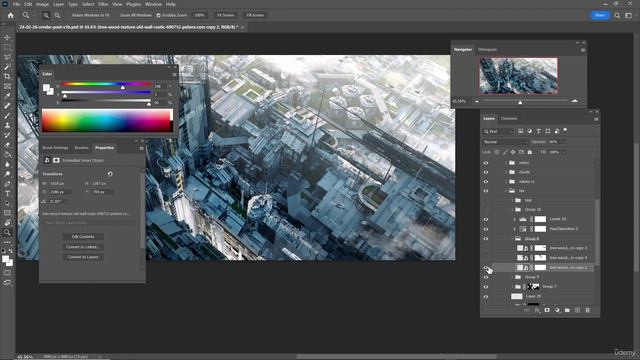The width and height of the screenshot is (640, 360).
Task: Hide the Hue/Saturation 2 layer
Action: tap(486, 229)
